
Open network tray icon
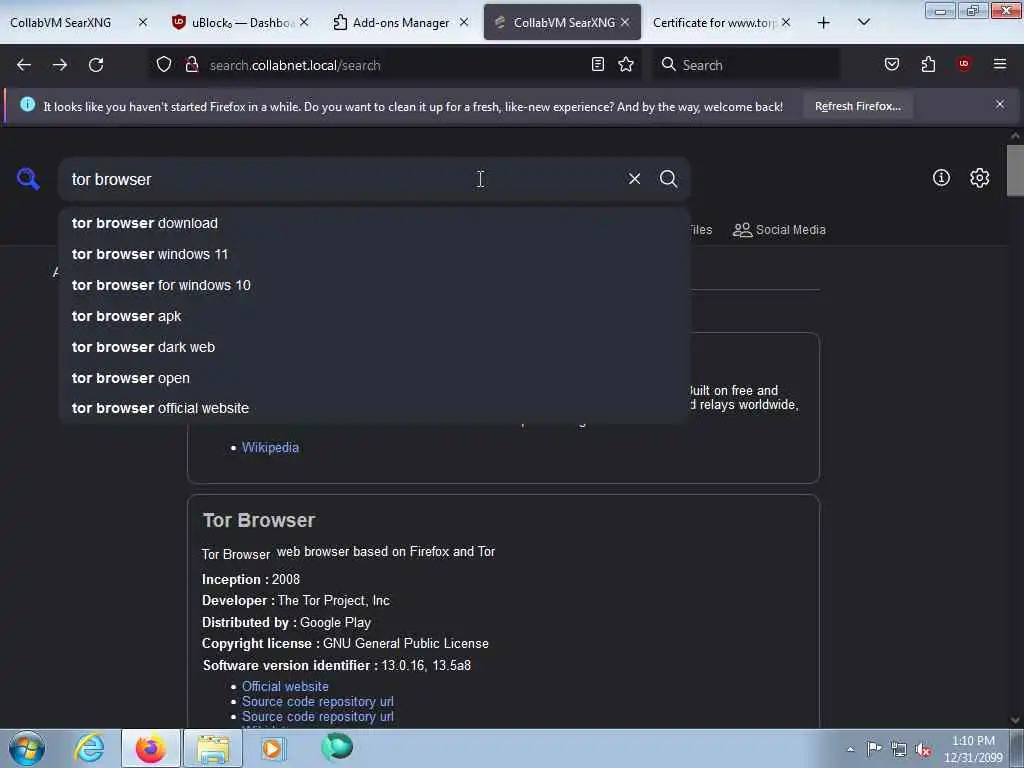pyautogui.click(x=899, y=750)
